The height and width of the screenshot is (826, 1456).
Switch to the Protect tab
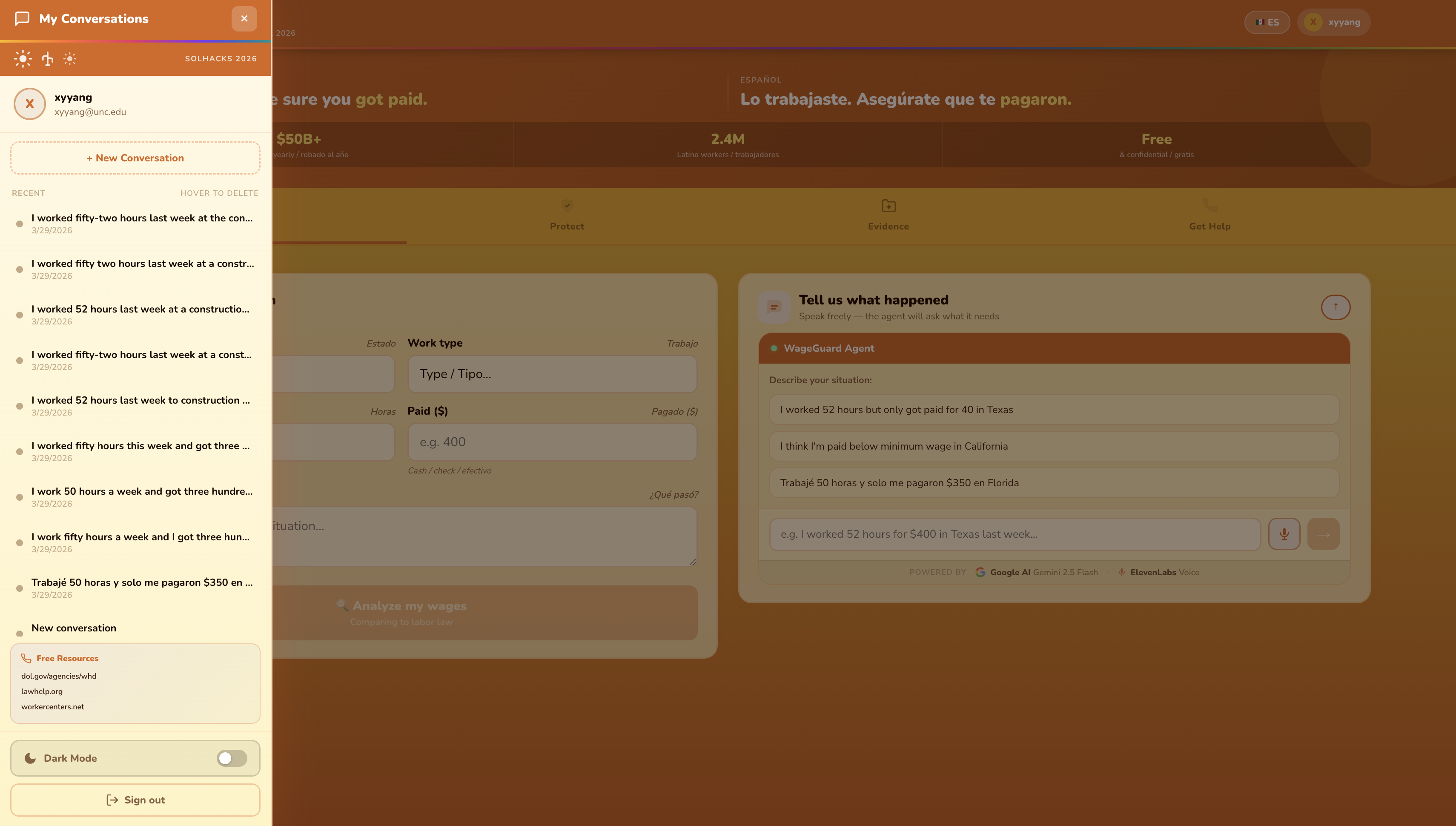[x=567, y=216]
